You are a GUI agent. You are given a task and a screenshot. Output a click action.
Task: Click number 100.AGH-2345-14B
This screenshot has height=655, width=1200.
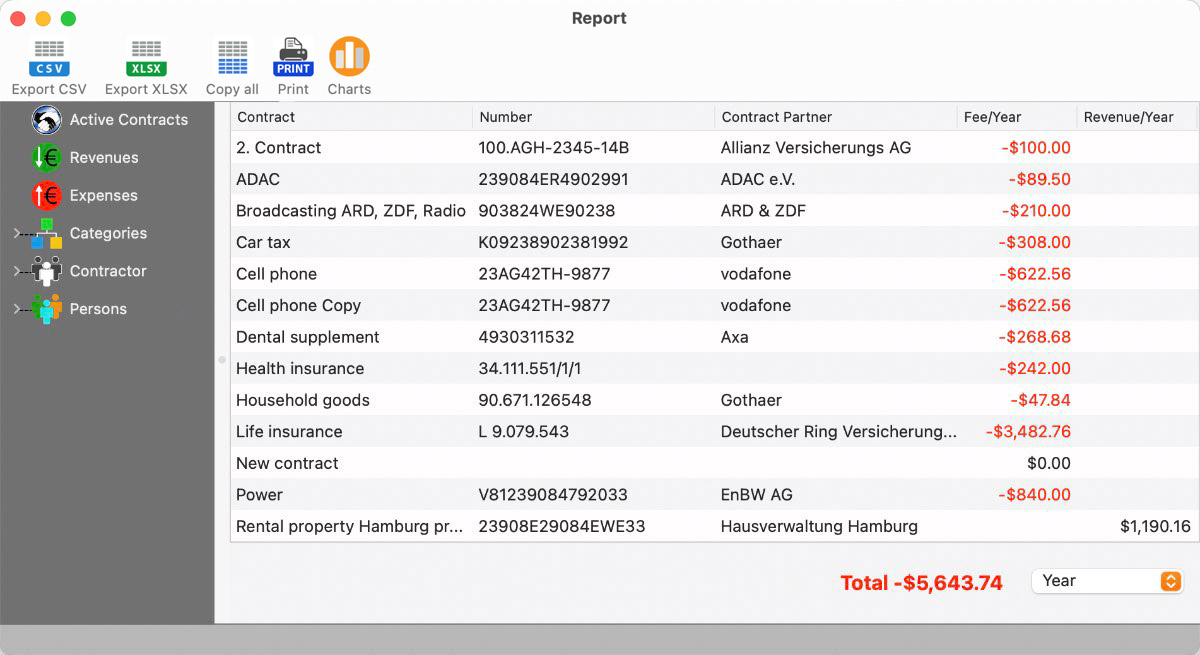[554, 148]
